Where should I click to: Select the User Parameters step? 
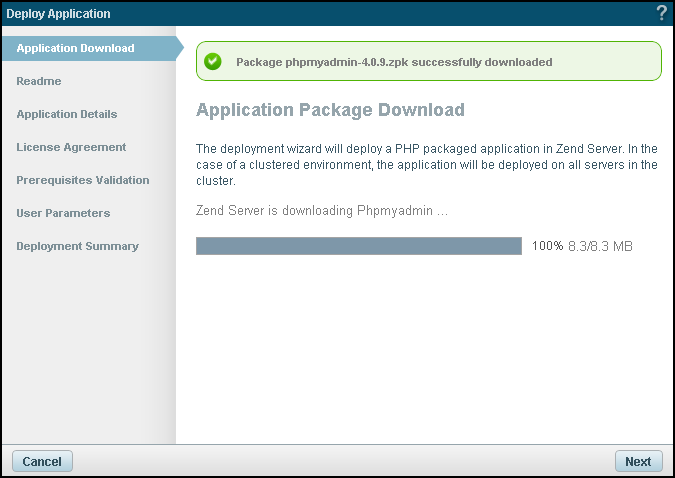63,213
